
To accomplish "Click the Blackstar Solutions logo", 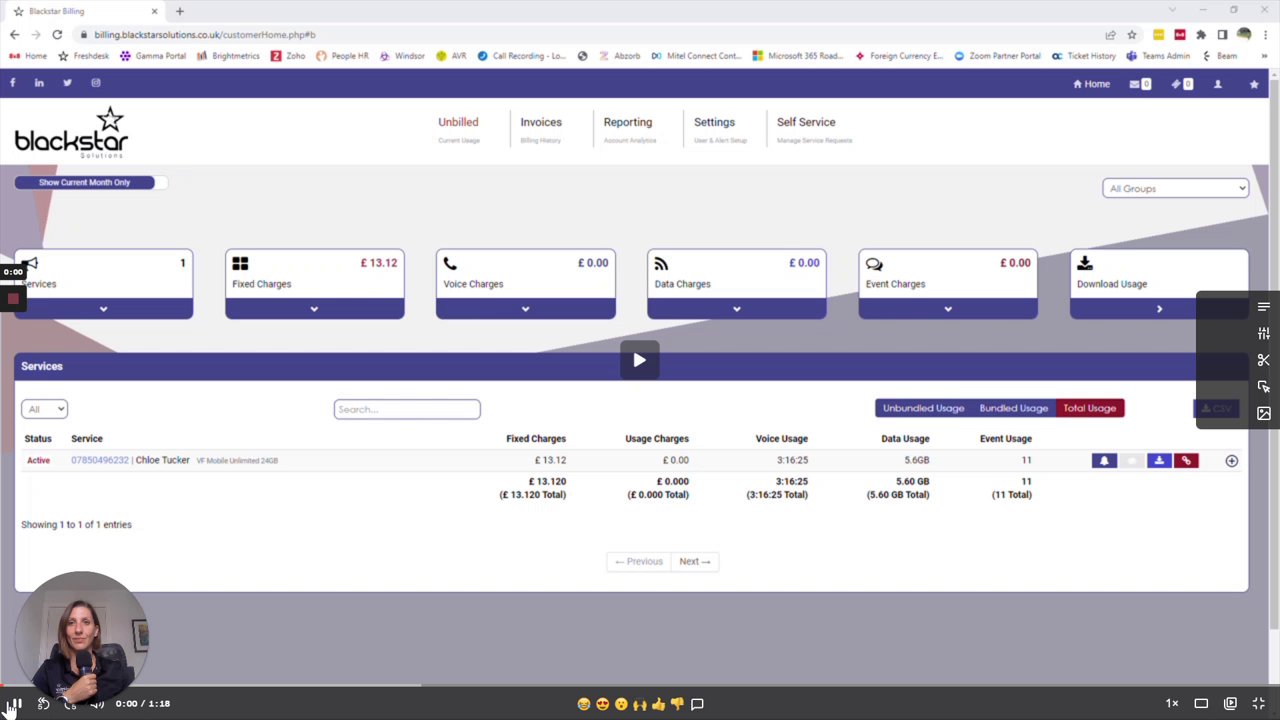I will coord(72,132).
